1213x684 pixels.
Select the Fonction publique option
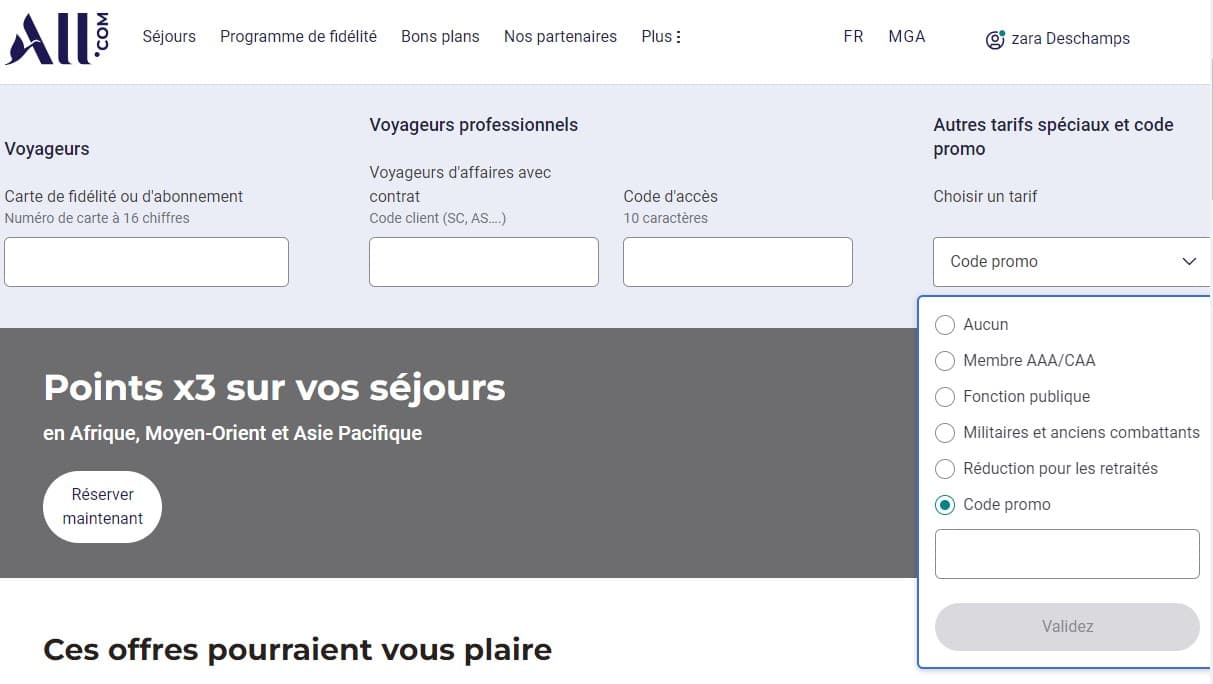(945, 396)
